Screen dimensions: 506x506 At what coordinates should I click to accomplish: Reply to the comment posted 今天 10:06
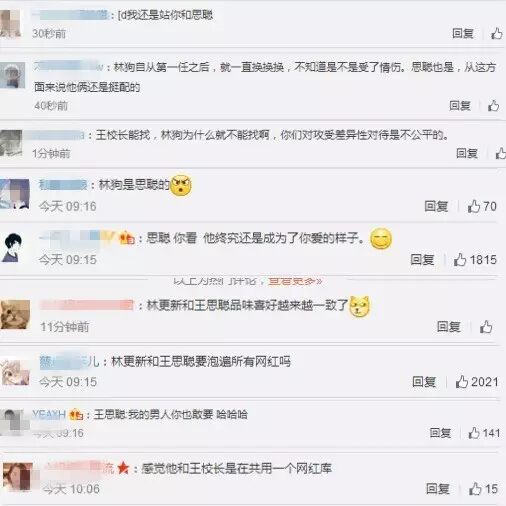438,489
